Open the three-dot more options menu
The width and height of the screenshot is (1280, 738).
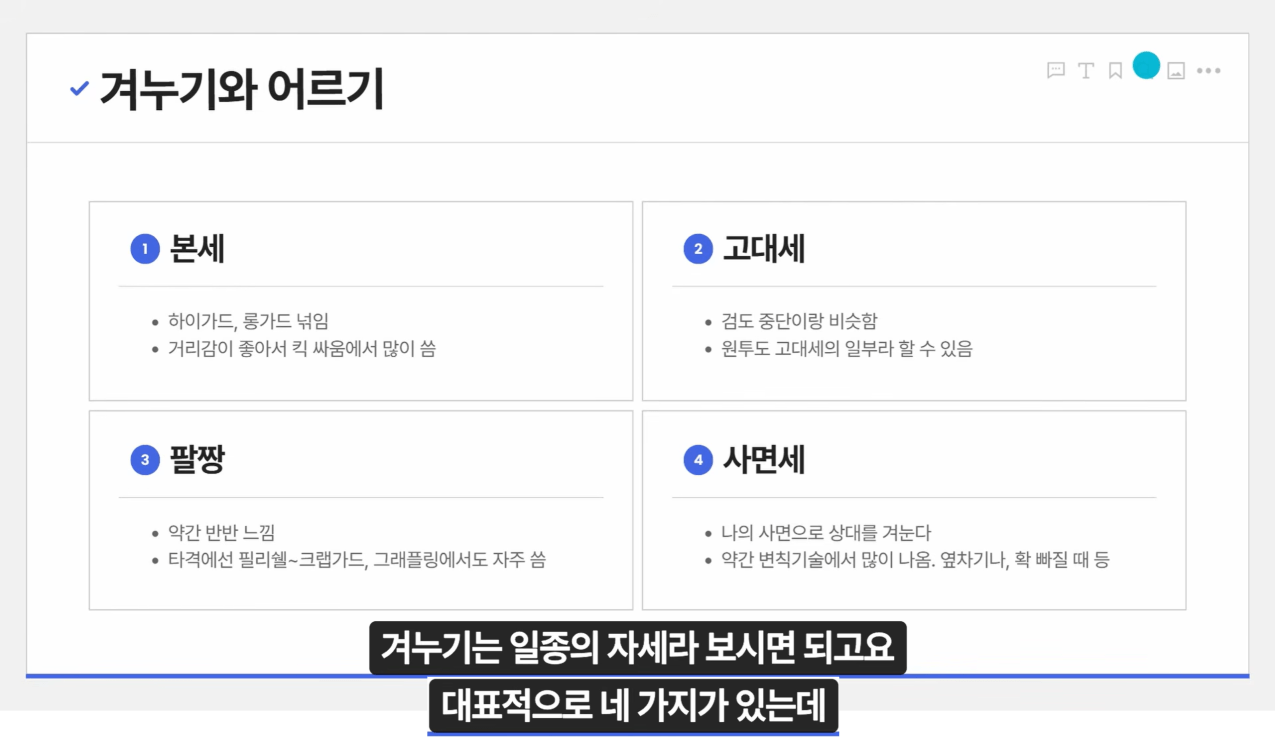1209,70
